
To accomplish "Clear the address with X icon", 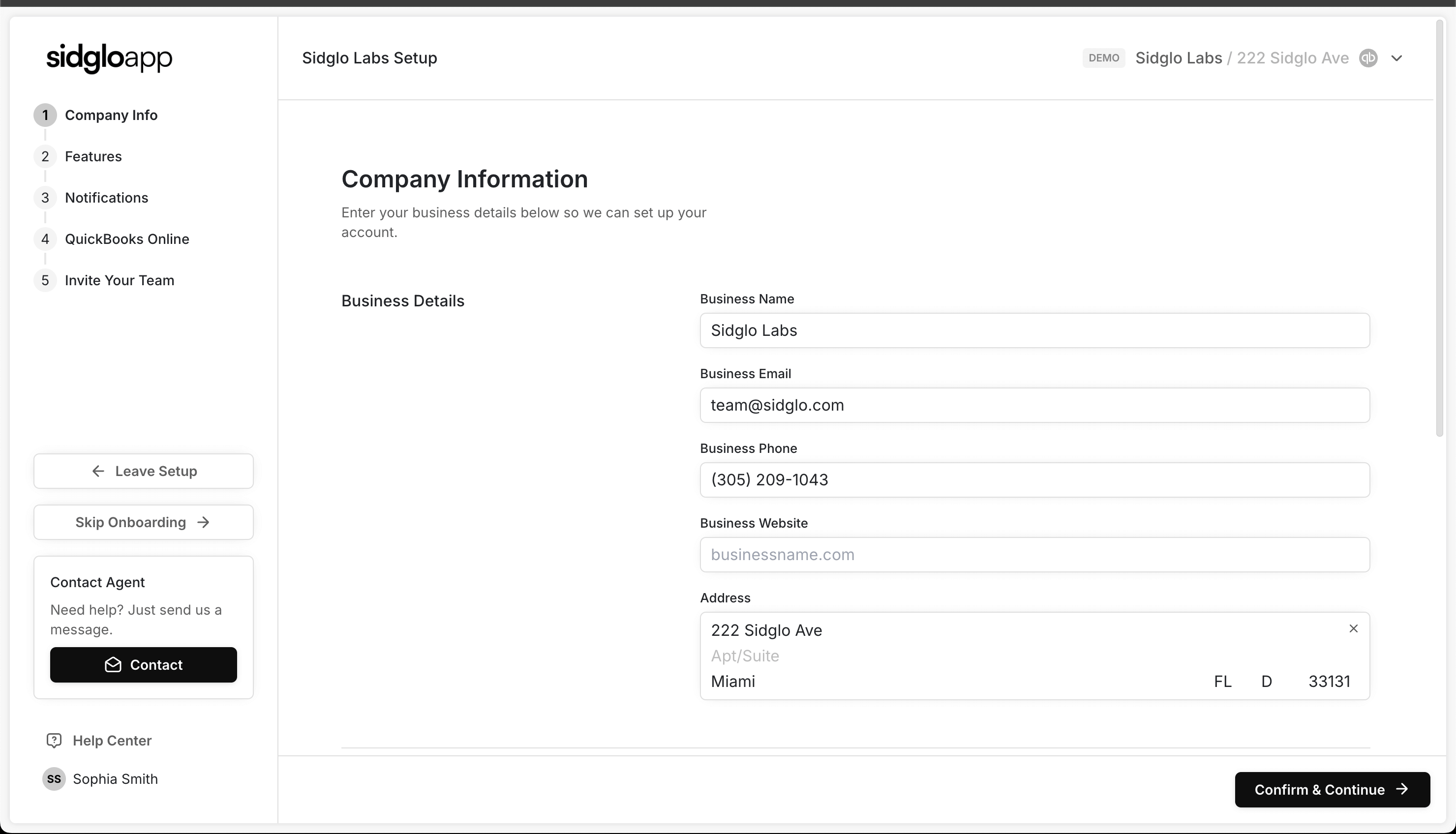I will (x=1353, y=628).
